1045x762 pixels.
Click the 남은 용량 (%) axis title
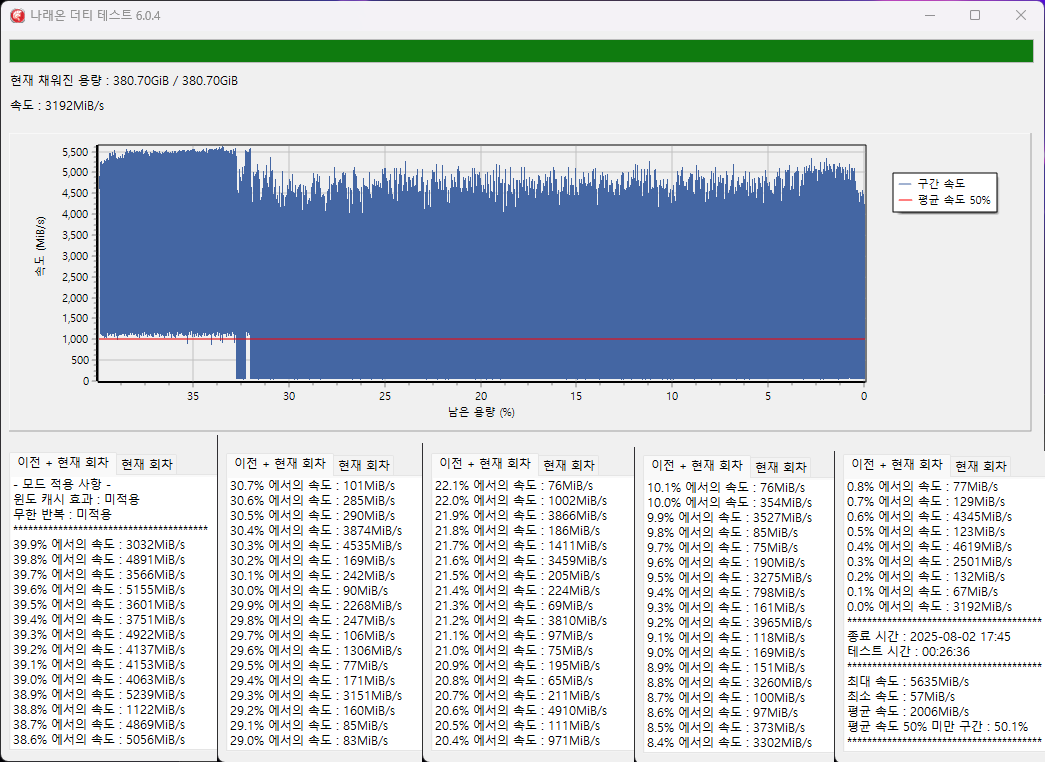point(481,412)
